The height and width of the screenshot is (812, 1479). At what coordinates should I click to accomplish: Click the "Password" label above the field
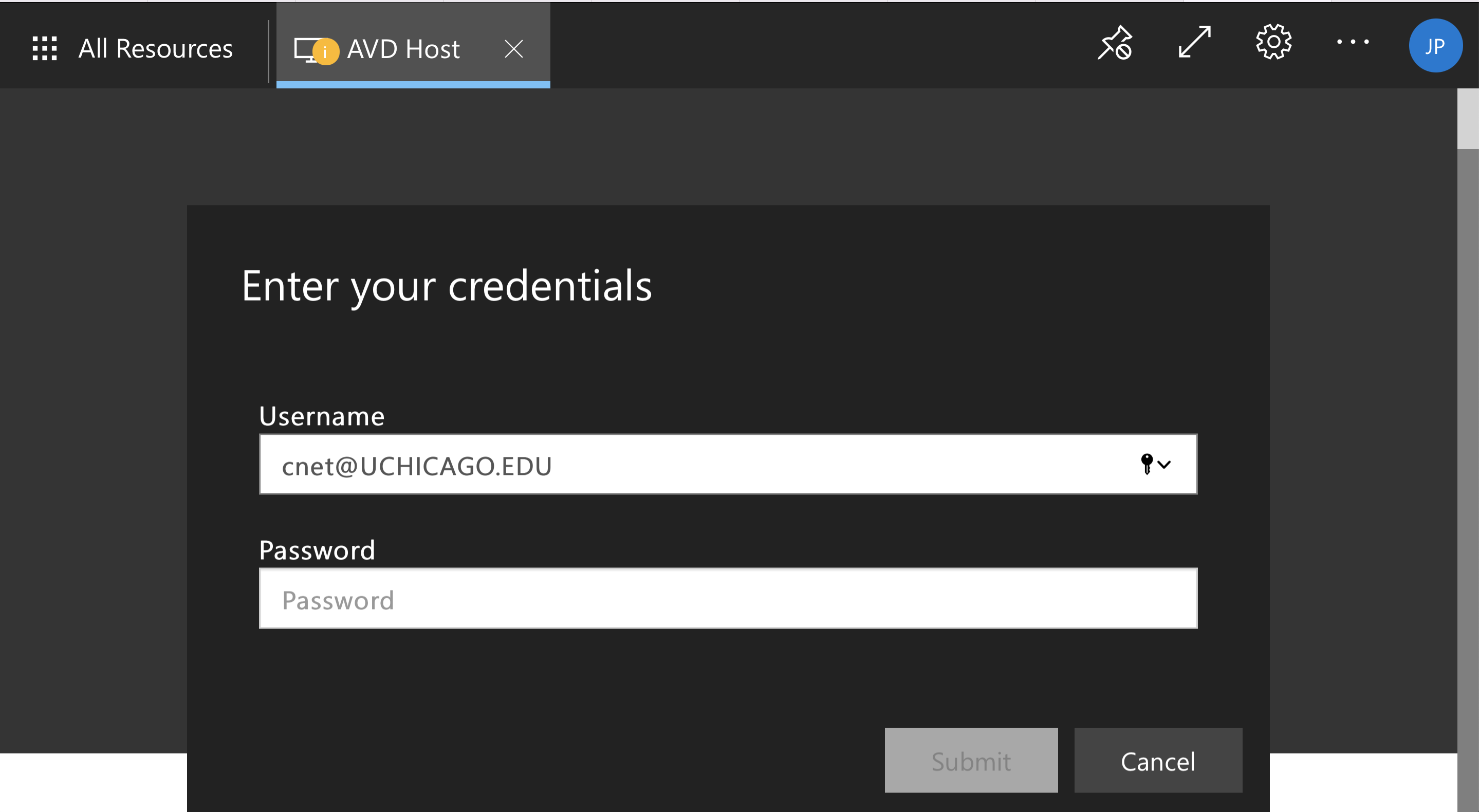click(x=317, y=550)
